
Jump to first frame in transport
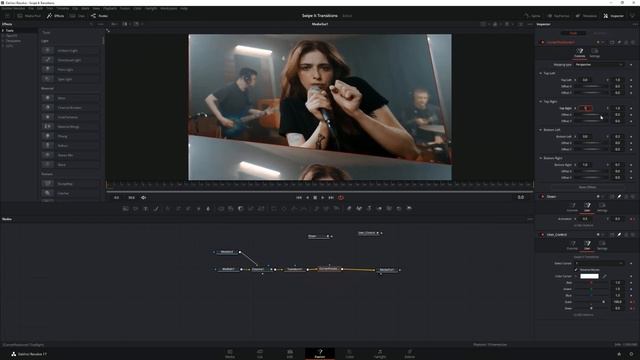tap(299, 198)
